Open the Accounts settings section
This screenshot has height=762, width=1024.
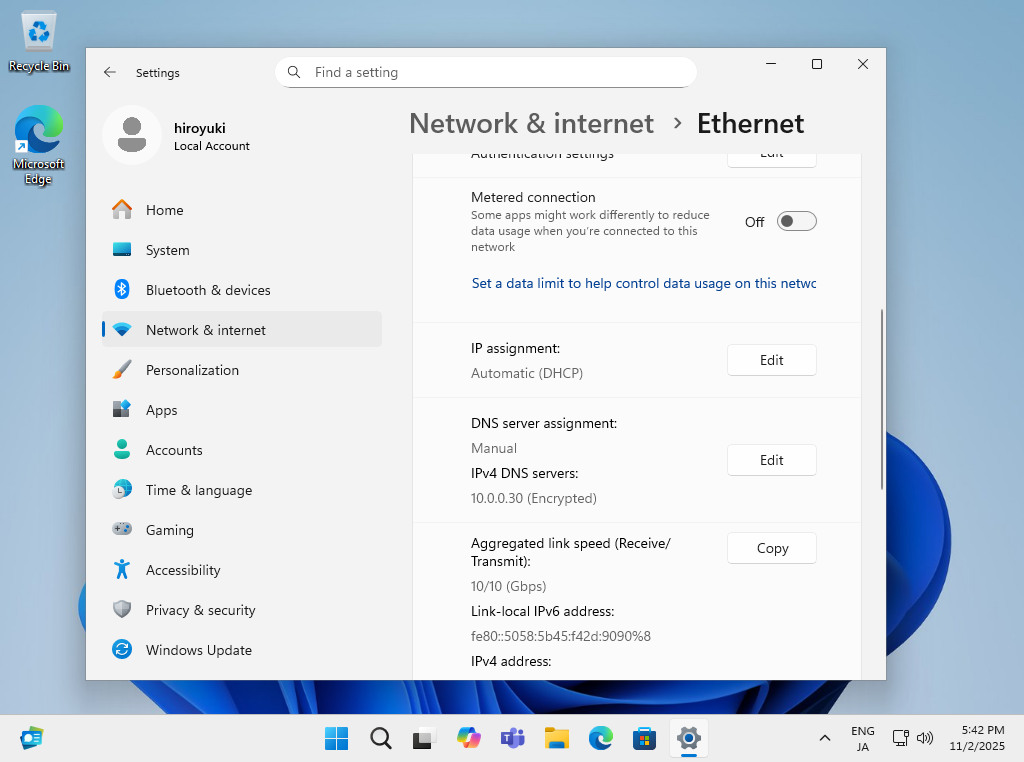pyautogui.click(x=174, y=450)
